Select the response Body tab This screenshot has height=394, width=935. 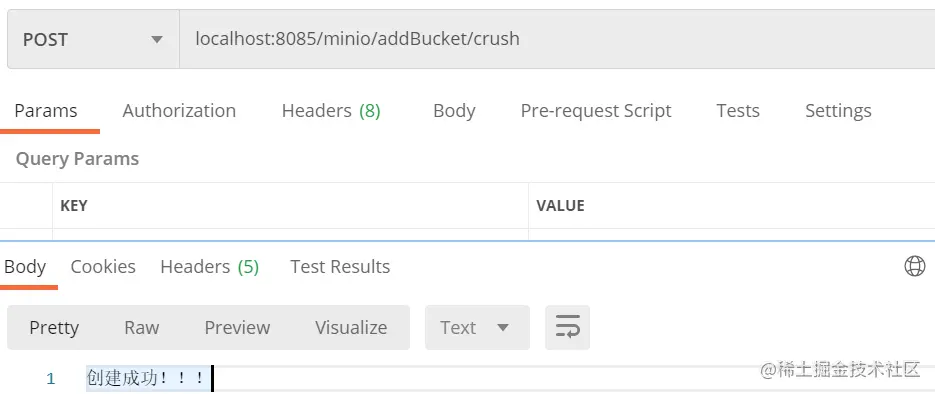25,267
